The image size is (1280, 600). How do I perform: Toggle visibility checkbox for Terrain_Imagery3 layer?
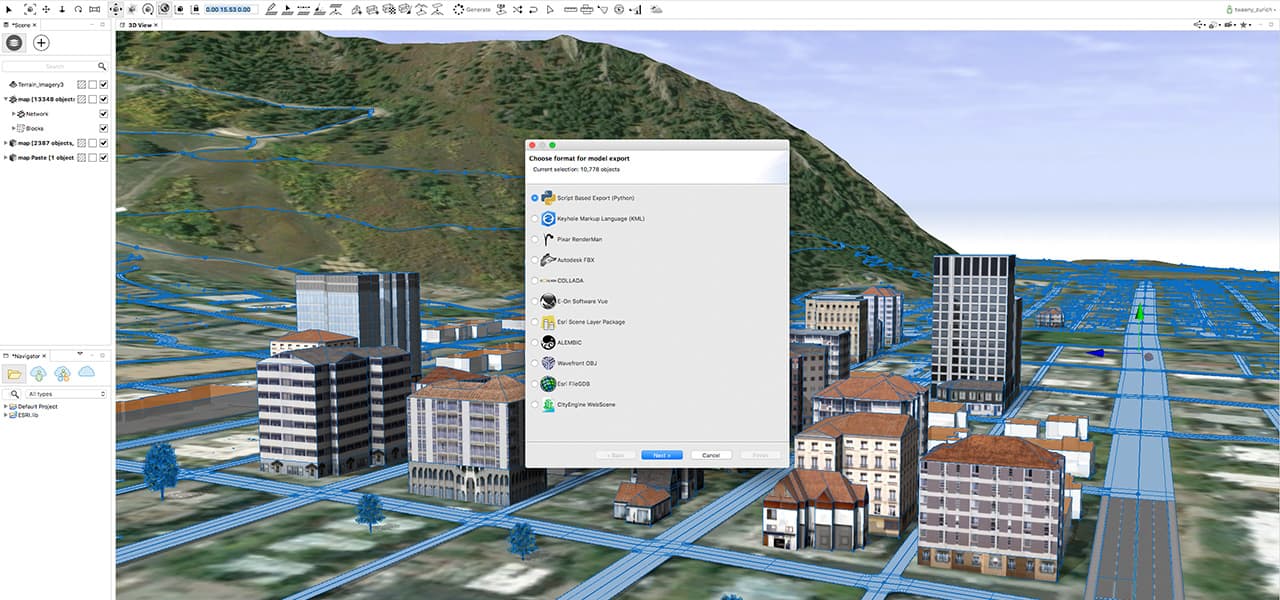[104, 85]
